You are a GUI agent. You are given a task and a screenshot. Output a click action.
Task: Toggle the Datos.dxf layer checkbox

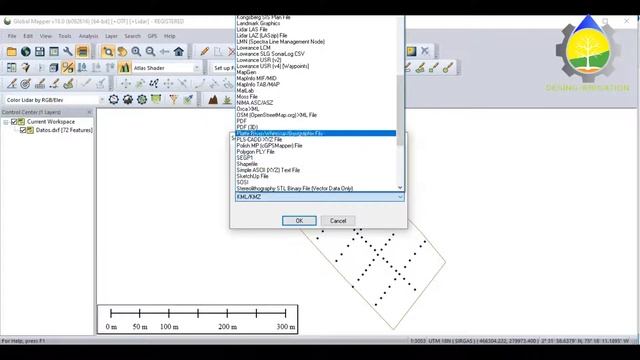coord(23,130)
